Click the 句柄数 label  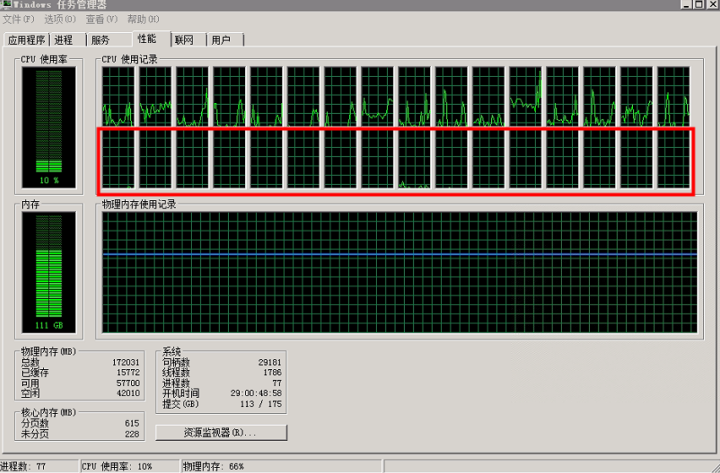[176, 362]
